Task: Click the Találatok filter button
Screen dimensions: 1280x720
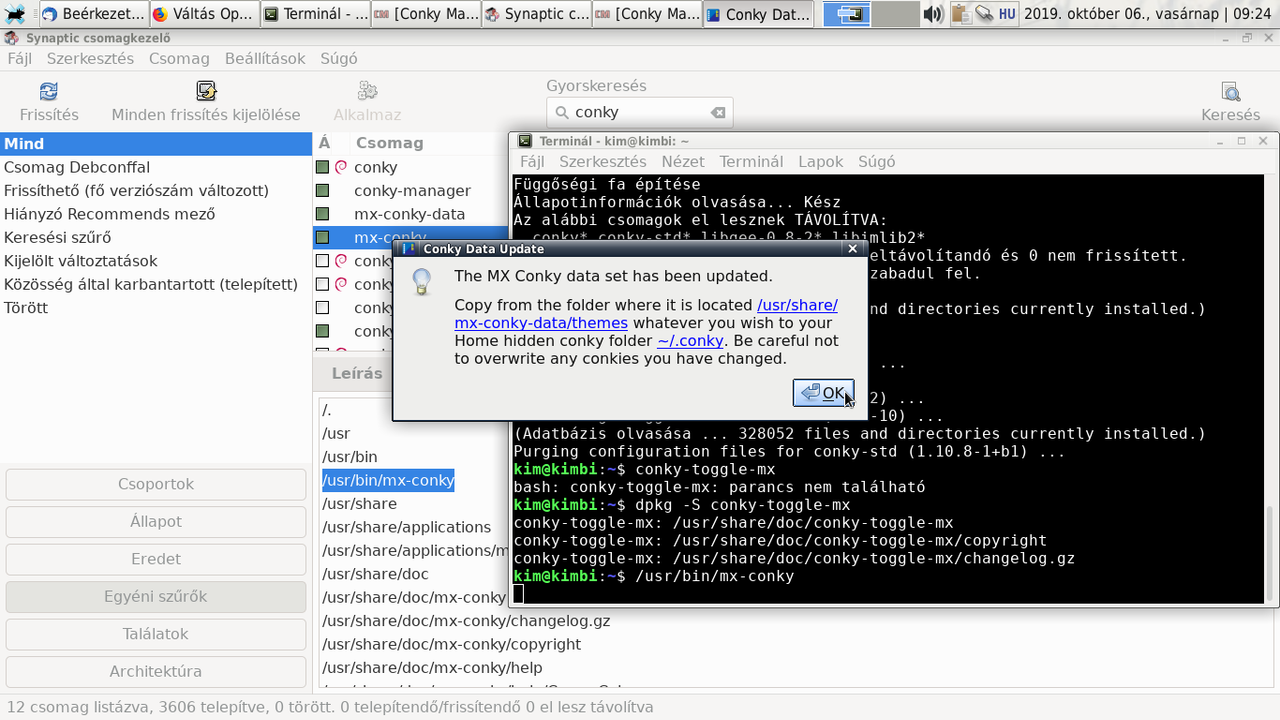Action: [x=156, y=634]
